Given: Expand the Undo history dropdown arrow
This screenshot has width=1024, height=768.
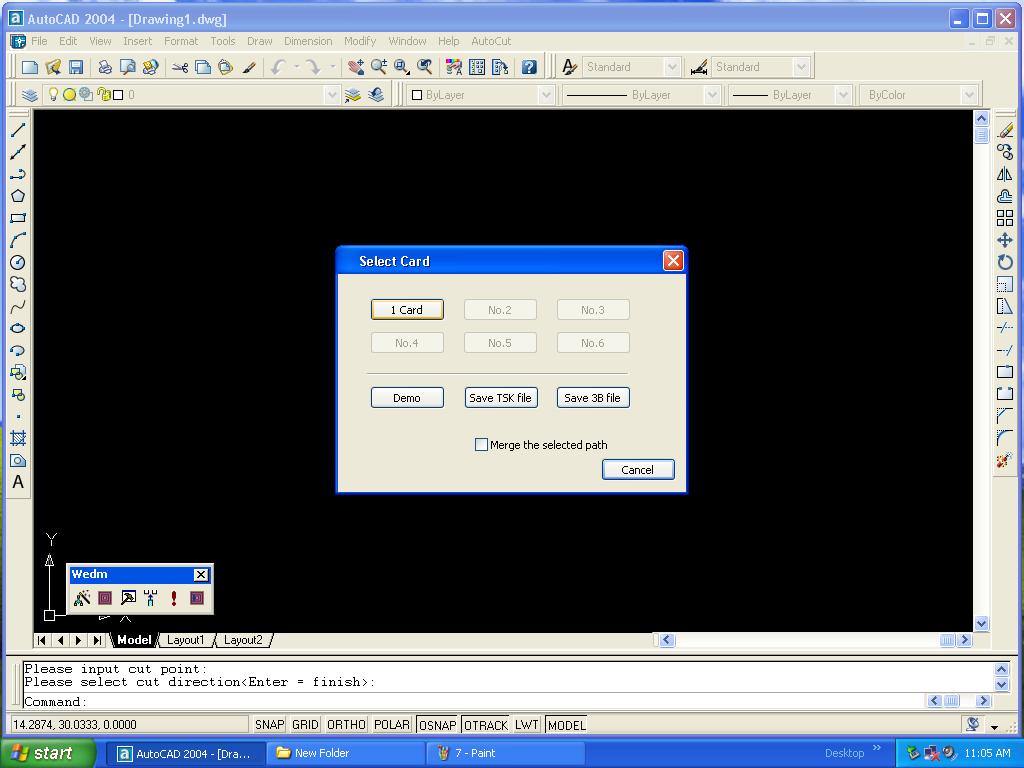Looking at the screenshot, I should tap(296, 67).
